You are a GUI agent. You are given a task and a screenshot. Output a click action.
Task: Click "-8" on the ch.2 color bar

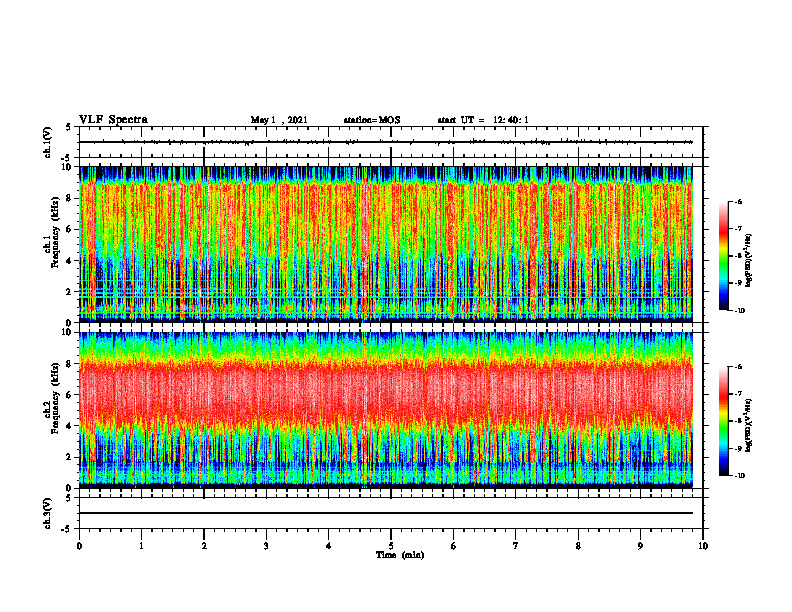pyautogui.click(x=738, y=421)
